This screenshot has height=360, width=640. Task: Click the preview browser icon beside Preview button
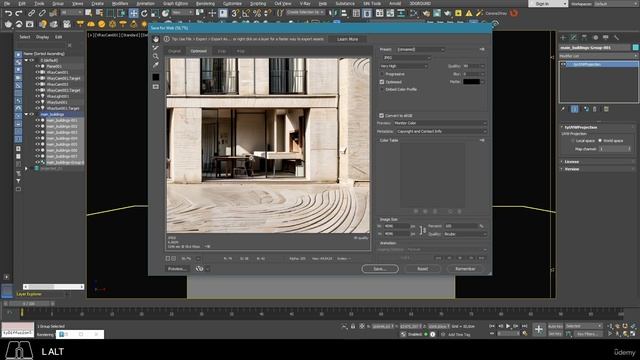200,269
